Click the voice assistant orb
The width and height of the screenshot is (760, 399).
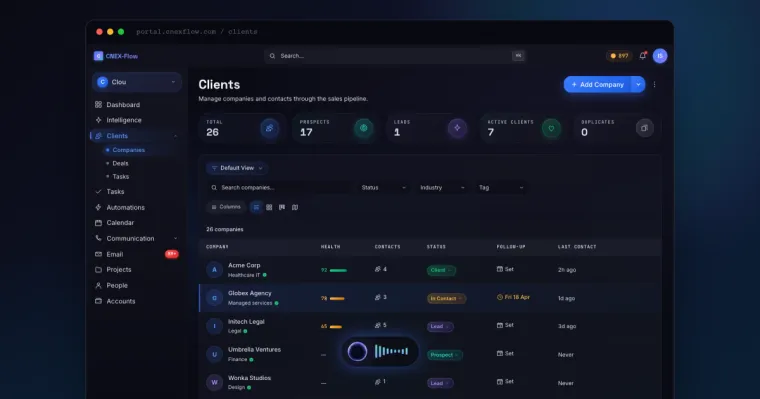click(x=358, y=351)
